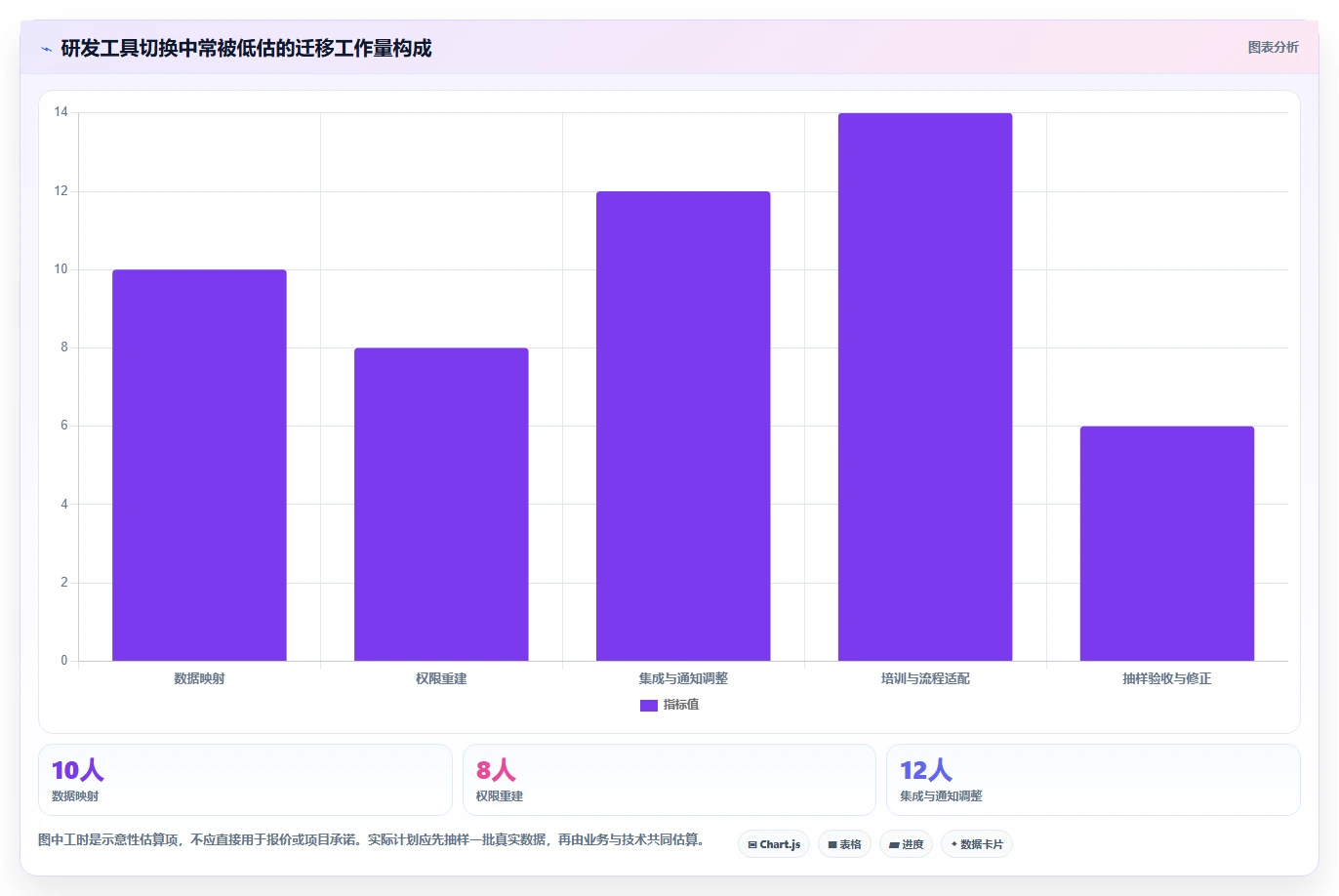Click the 抽样验收与修正 bar
This screenshot has width=1339, height=896.
[x=1167, y=543]
